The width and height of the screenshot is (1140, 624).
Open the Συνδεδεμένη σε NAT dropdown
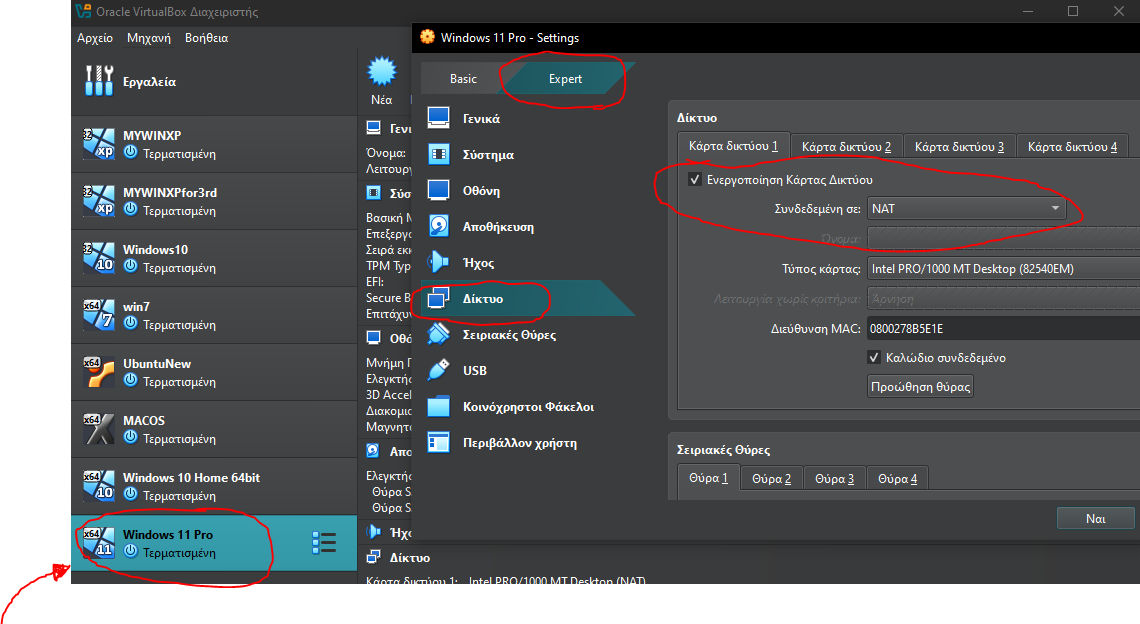coord(967,209)
